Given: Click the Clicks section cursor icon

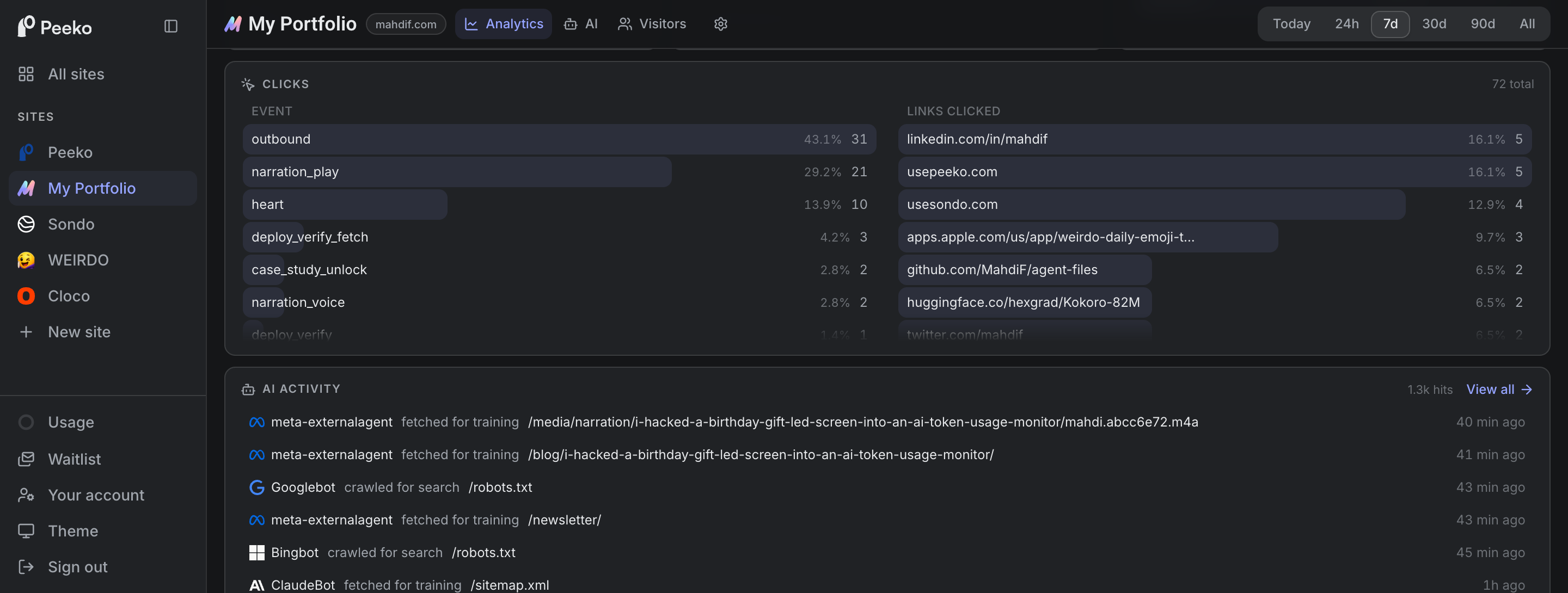Looking at the screenshot, I should [248, 84].
